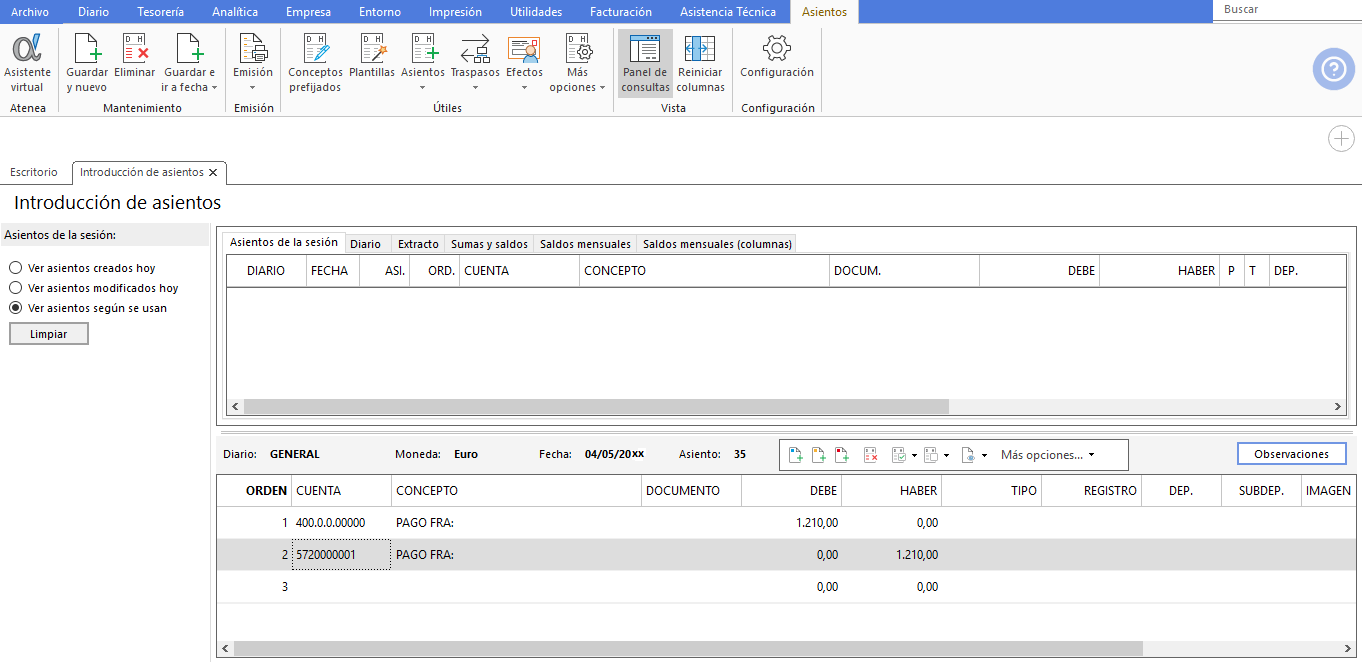
Task: Click the delete line icon with the red X
Action: (871, 455)
